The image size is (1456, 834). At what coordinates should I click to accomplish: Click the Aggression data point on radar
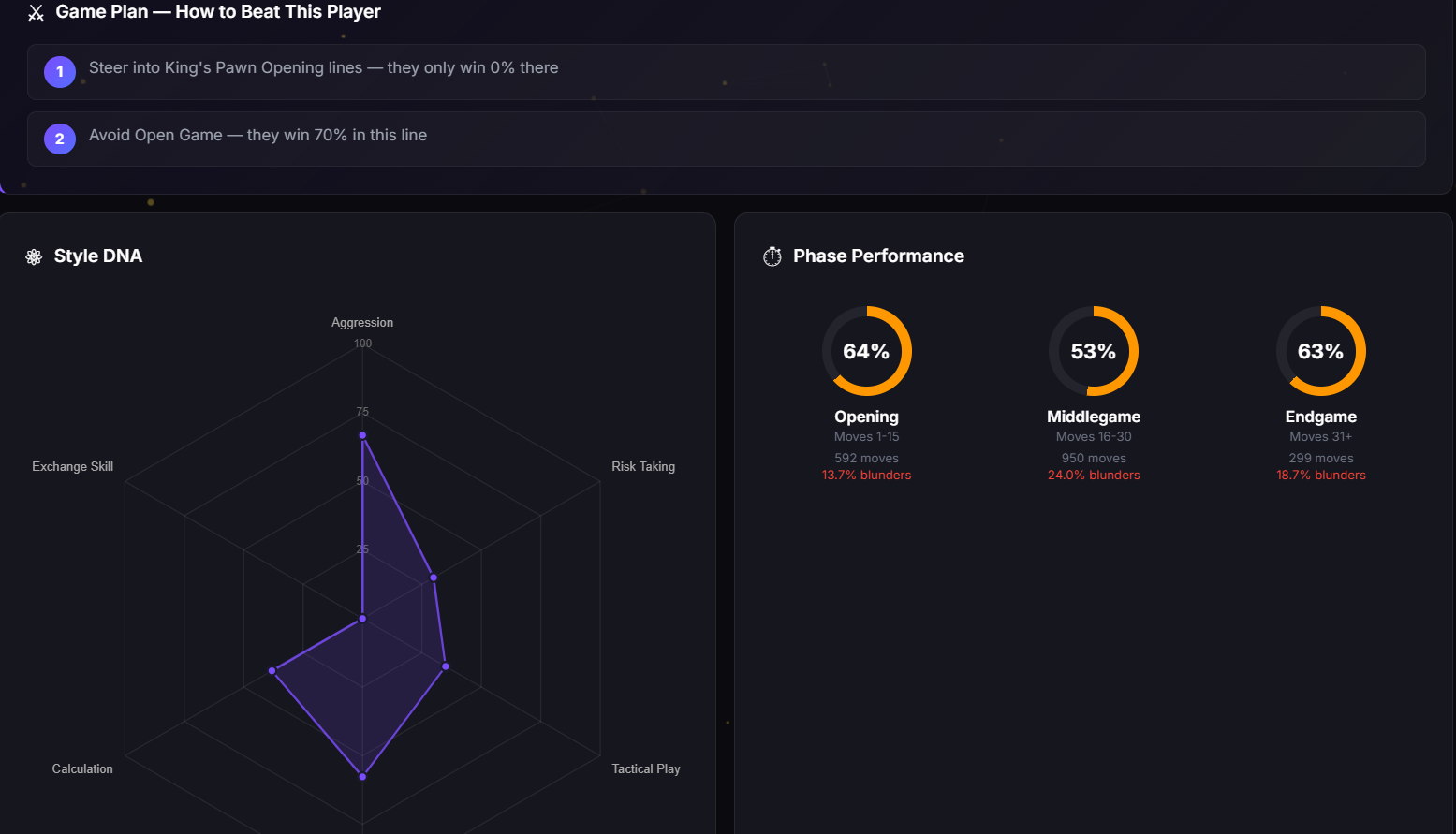[362, 435]
